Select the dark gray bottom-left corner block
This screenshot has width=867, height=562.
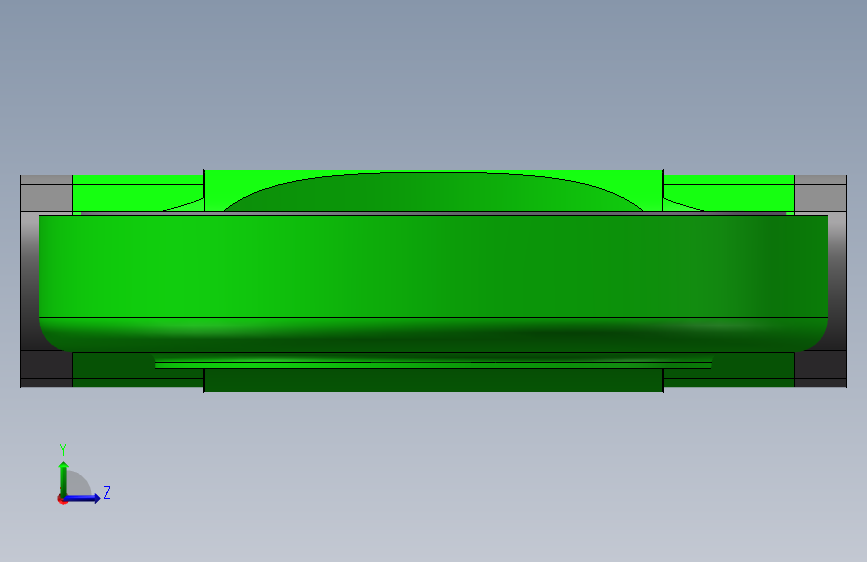click(x=46, y=368)
